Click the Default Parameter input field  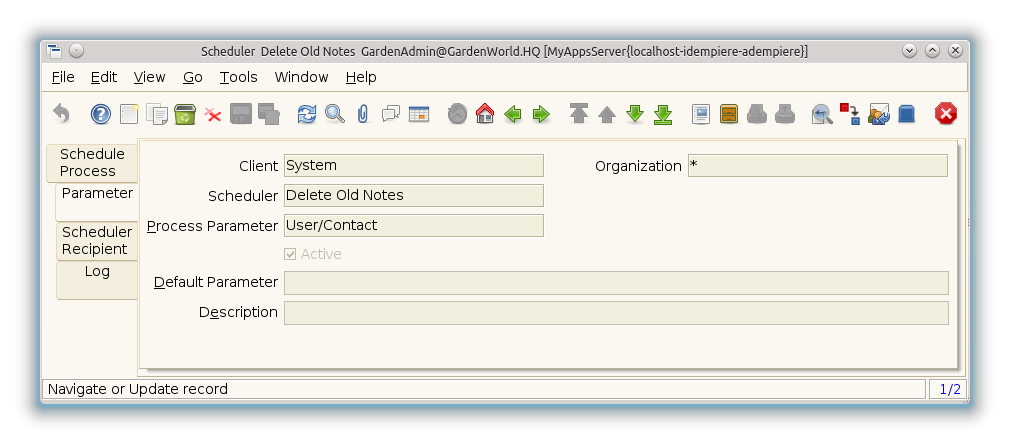(x=615, y=283)
